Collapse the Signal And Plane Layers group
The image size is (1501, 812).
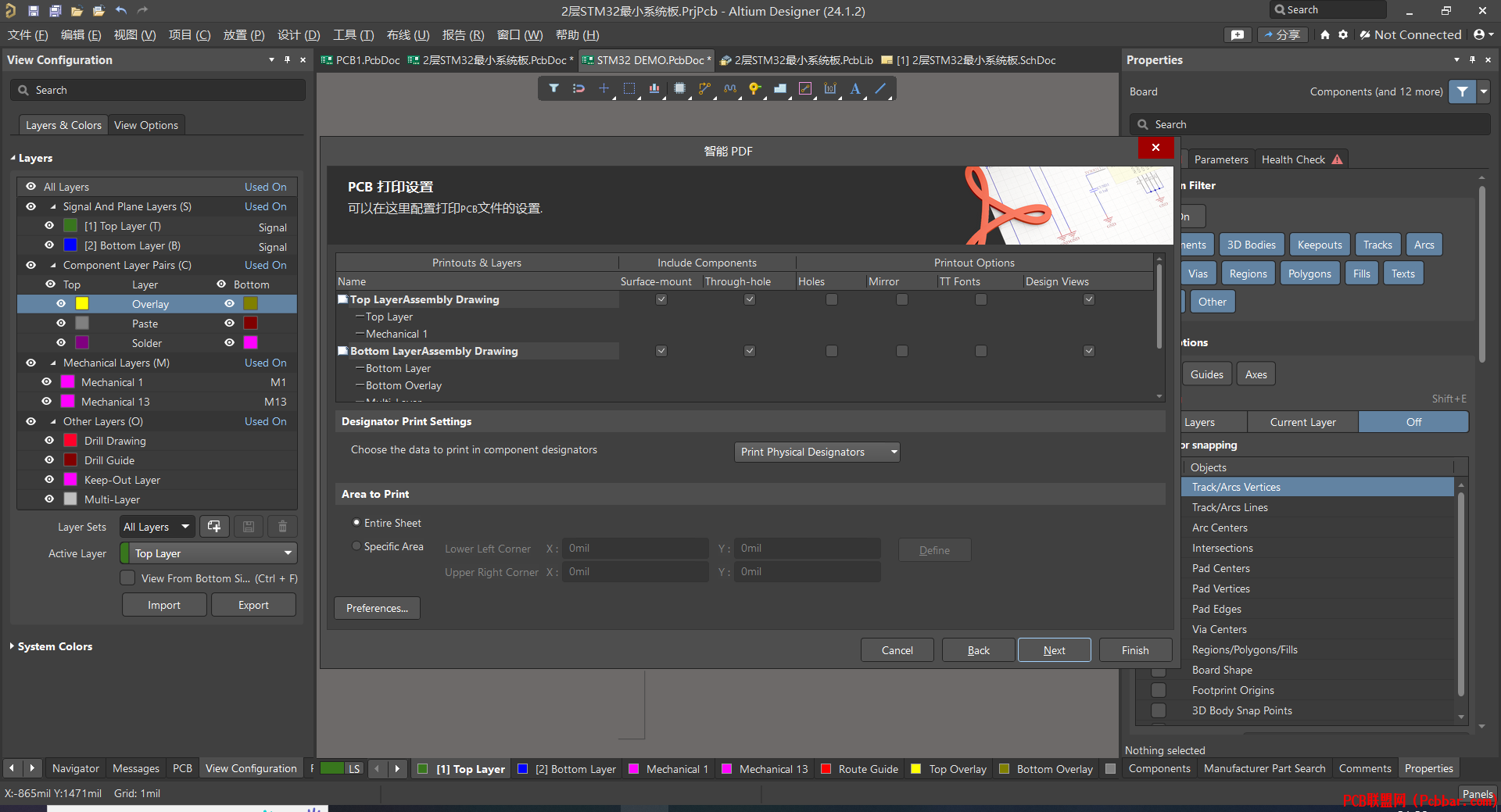tap(53, 207)
